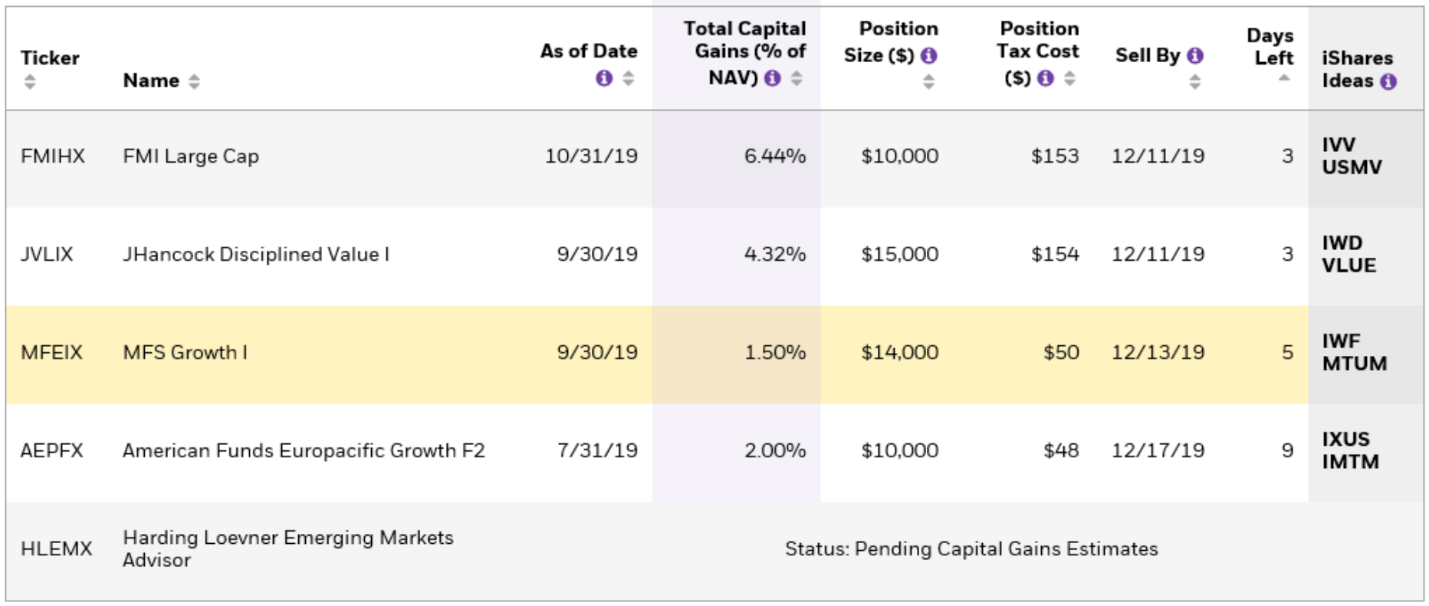The width and height of the screenshot is (1429, 606).
Task: Sort table by Ticker column arrows
Action: [x=30, y=81]
